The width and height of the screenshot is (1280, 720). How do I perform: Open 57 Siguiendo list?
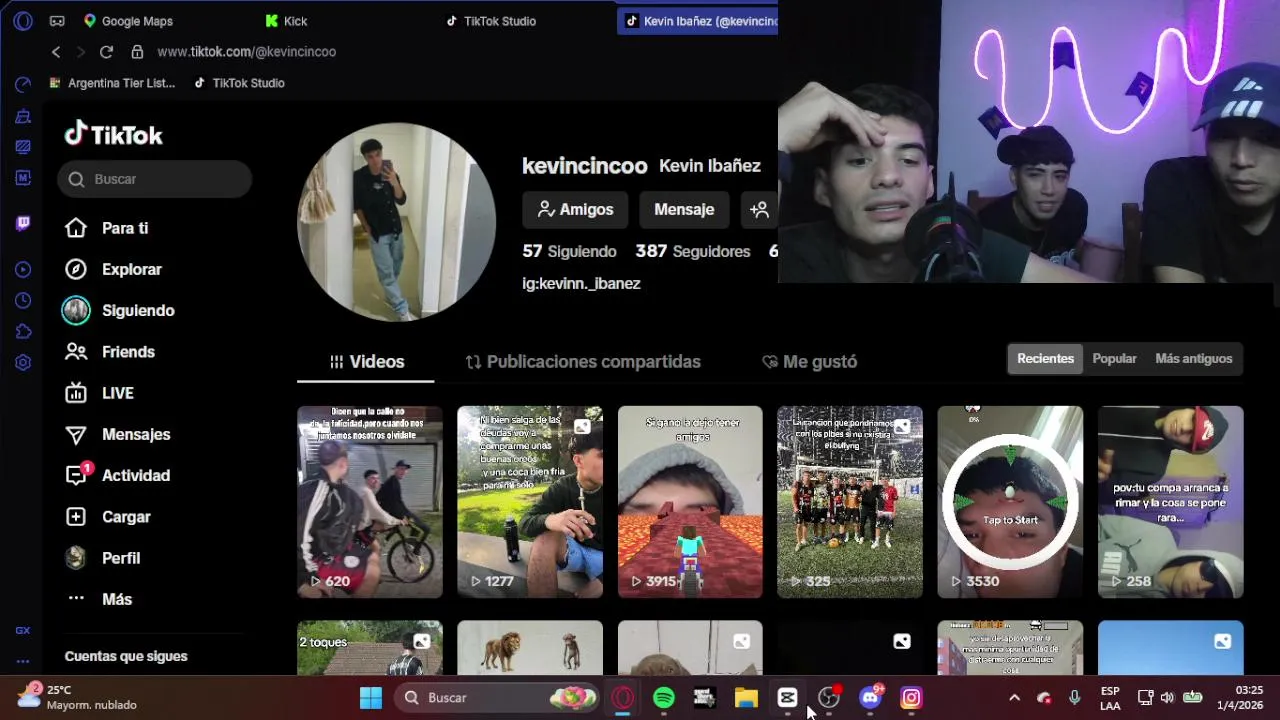tap(569, 251)
